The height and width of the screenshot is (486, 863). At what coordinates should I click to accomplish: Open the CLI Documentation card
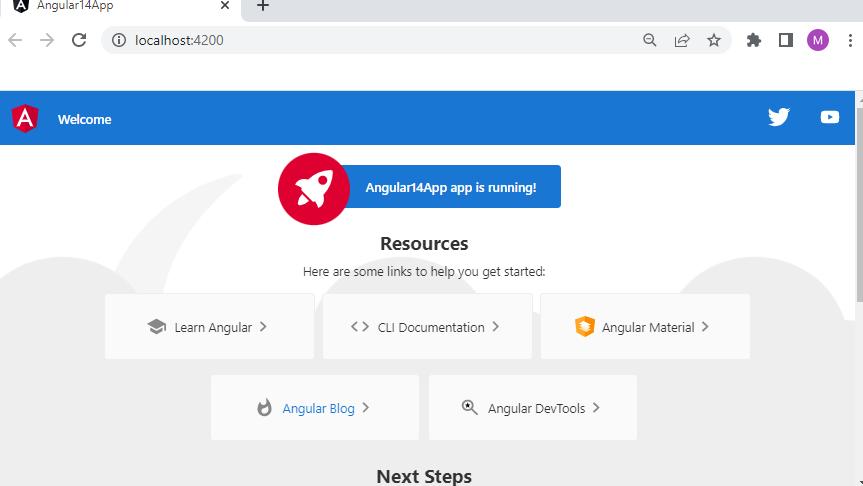point(427,326)
